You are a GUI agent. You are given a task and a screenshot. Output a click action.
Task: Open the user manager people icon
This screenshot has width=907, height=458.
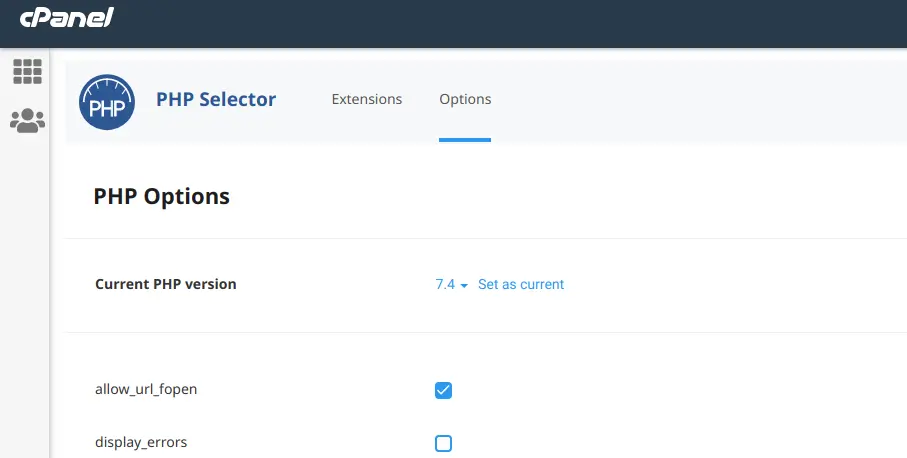[x=27, y=121]
